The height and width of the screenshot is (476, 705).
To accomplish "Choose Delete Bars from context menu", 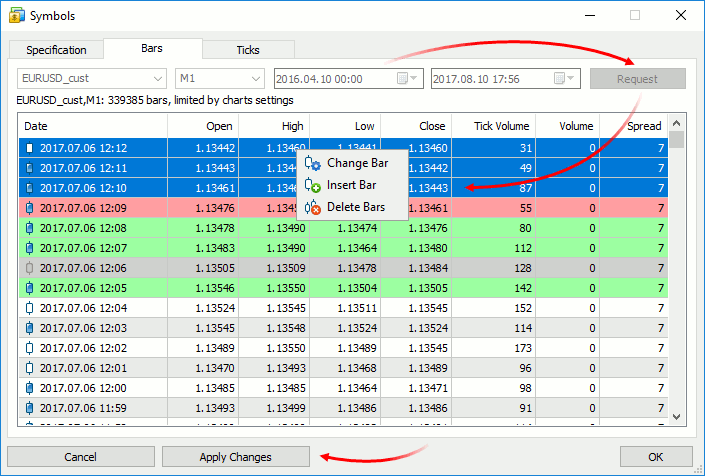I will tap(352, 207).
